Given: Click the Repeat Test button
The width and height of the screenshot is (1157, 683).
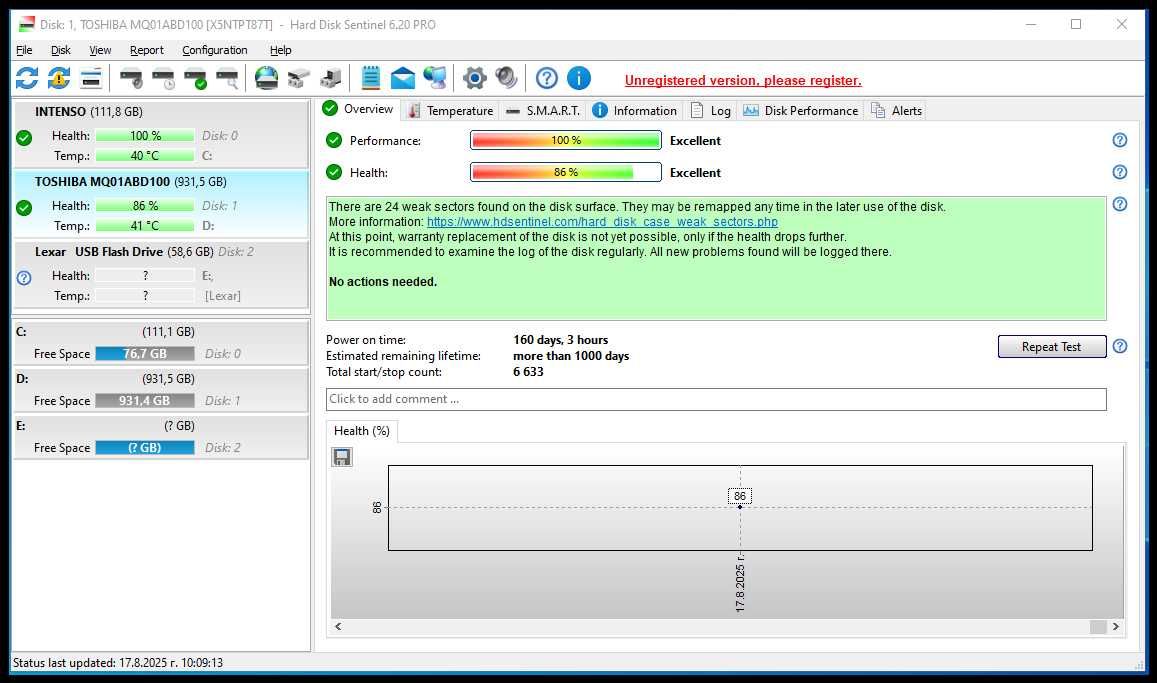Looking at the screenshot, I should [1051, 347].
